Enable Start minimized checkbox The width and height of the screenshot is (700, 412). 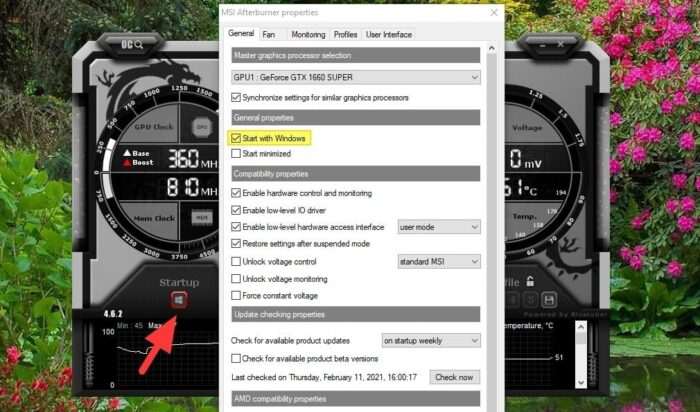pyautogui.click(x=236, y=154)
